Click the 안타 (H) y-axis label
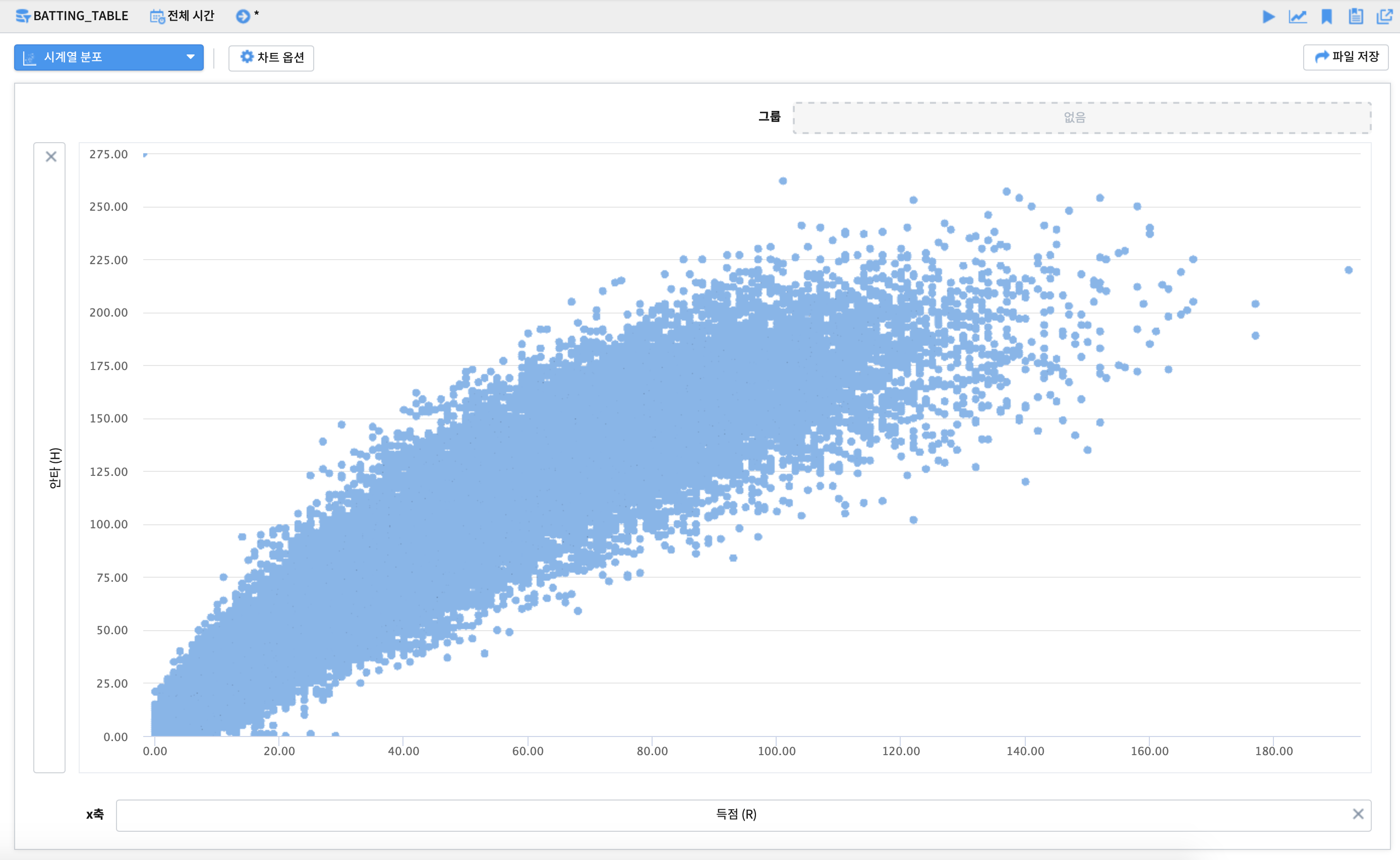Screen dimensions: 1400x860 pos(54,468)
